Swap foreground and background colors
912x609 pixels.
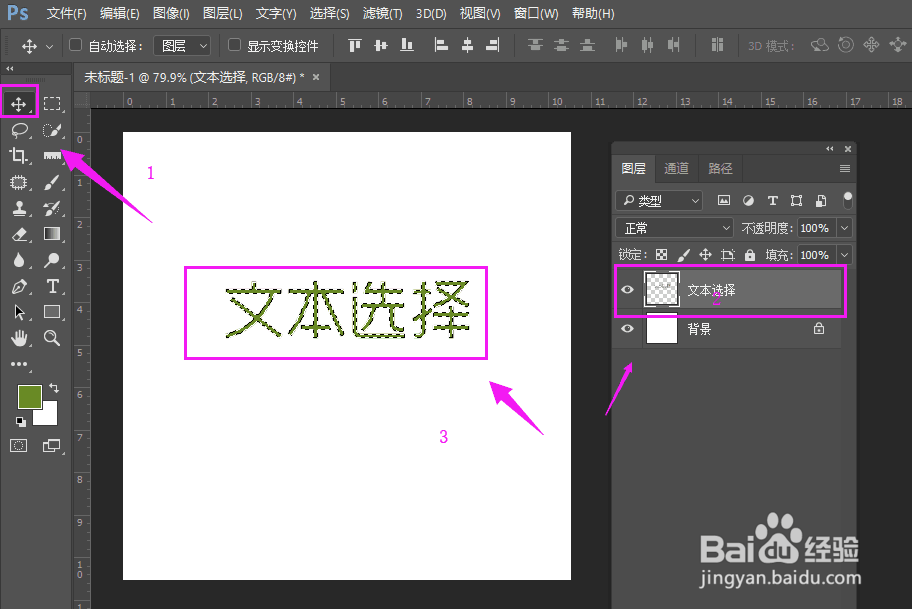click(54, 387)
